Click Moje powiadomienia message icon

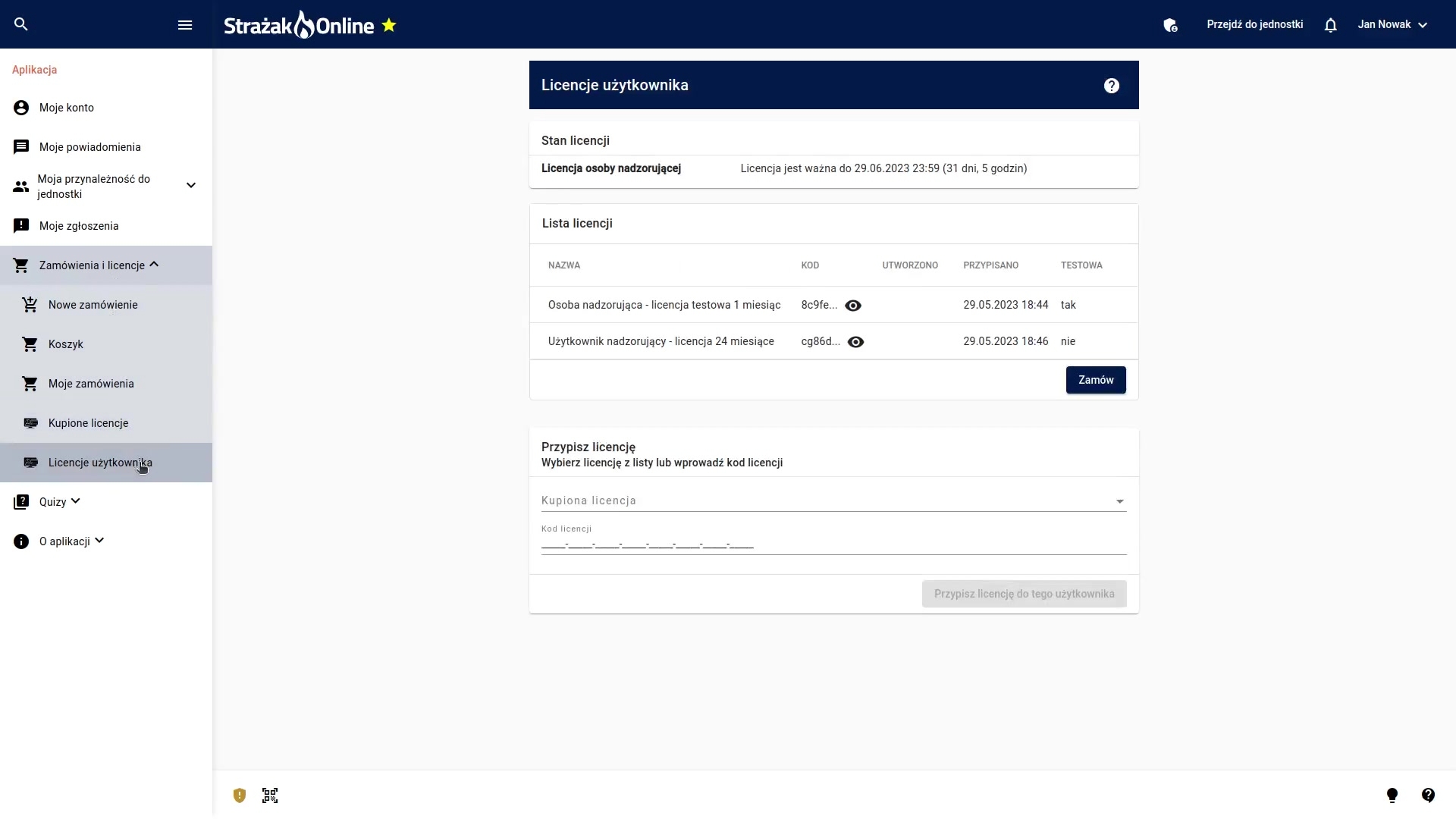(x=21, y=147)
